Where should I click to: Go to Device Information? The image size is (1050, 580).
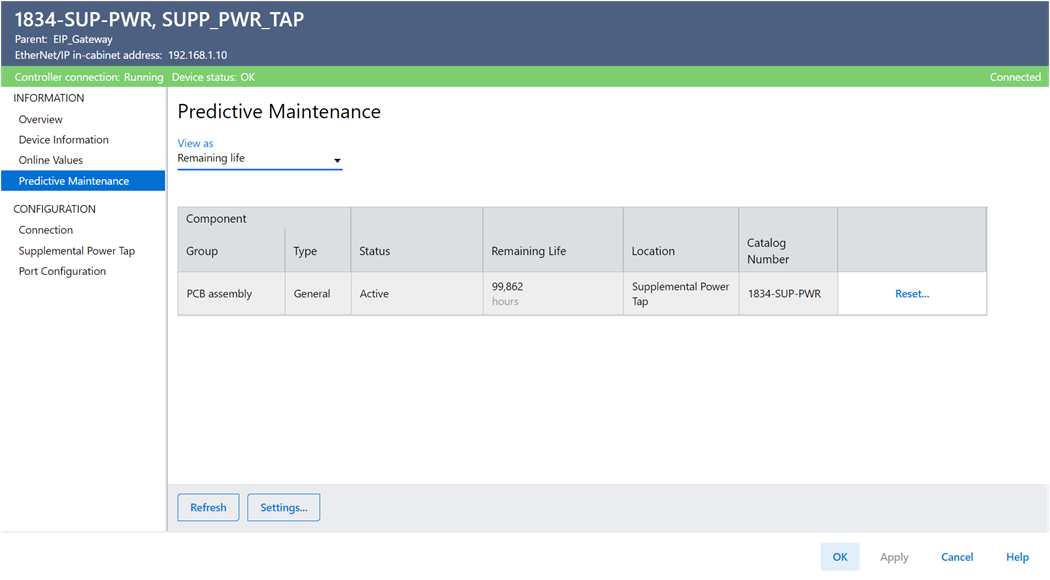pos(64,139)
